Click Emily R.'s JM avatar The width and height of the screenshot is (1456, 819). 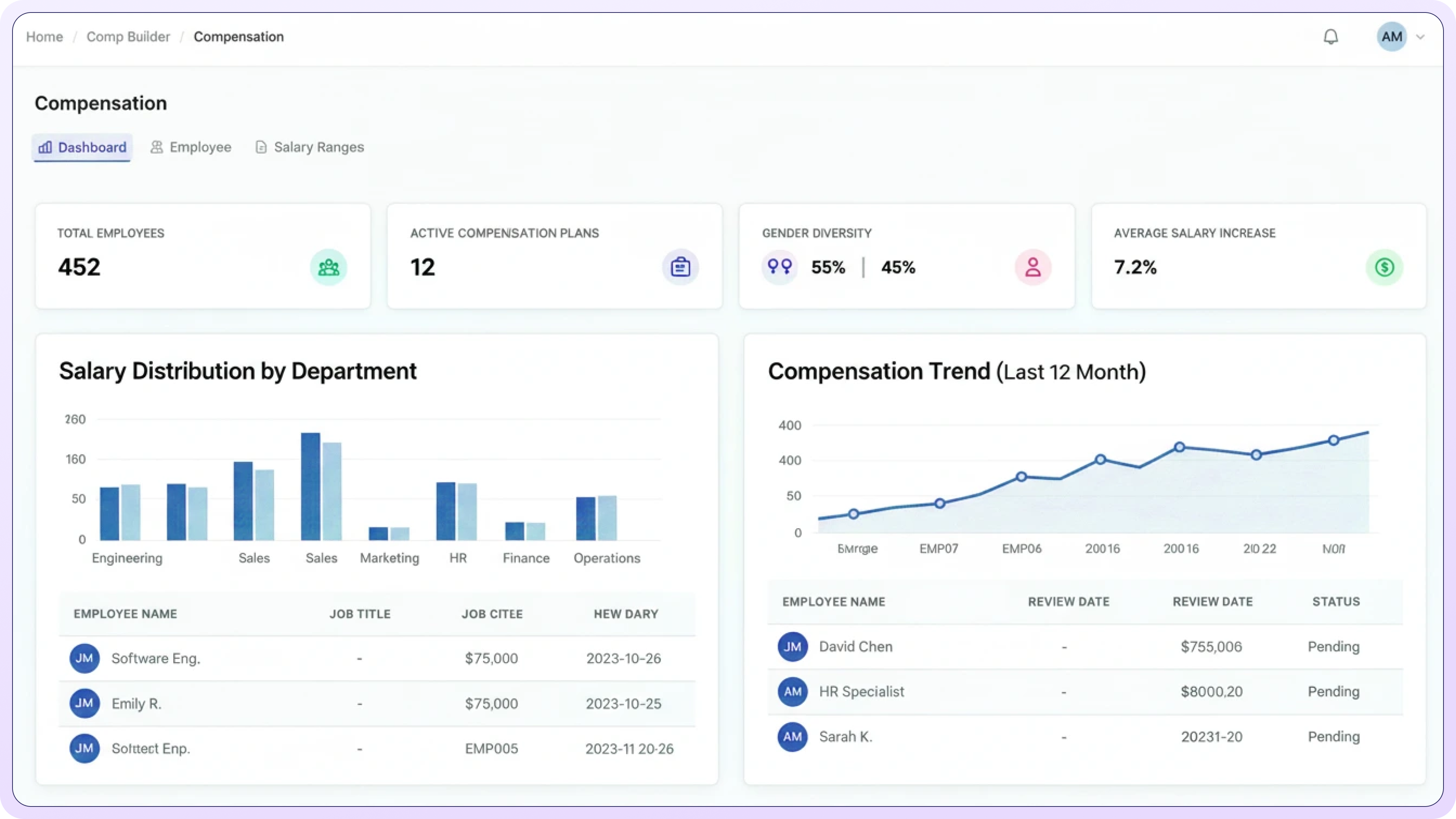click(84, 703)
